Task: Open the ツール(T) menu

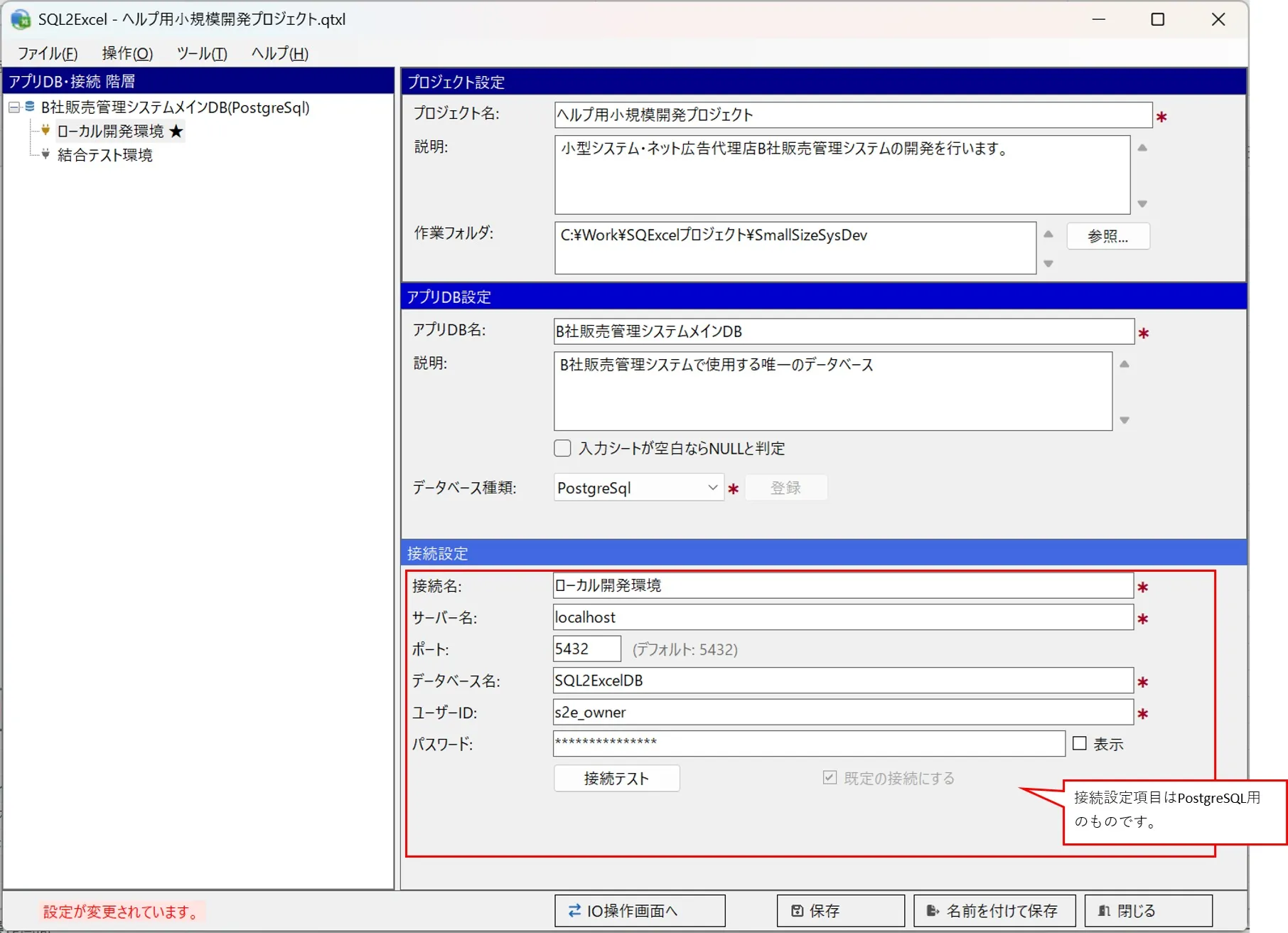Action: click(202, 53)
